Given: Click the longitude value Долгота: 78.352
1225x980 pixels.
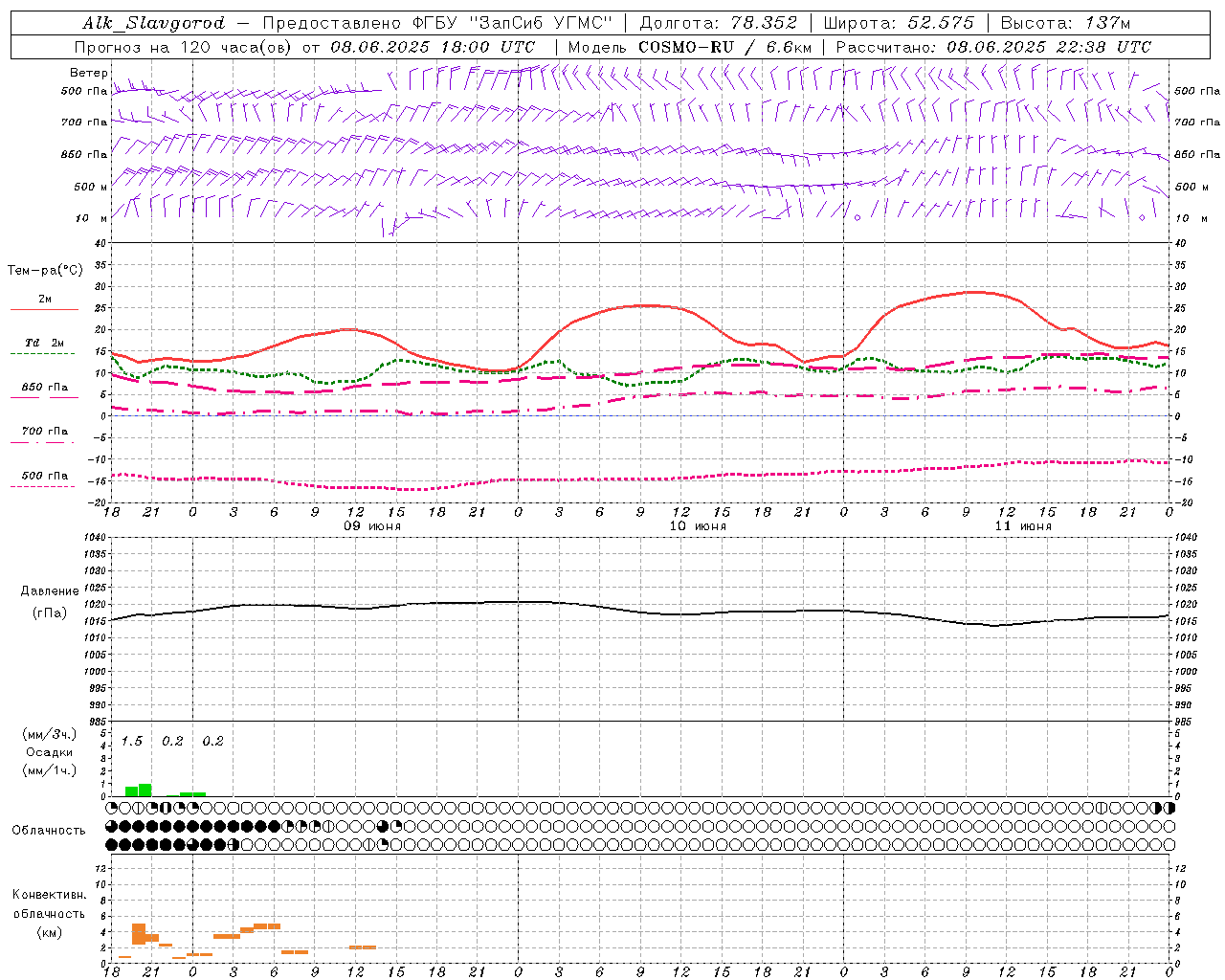Looking at the screenshot, I should [718, 23].
